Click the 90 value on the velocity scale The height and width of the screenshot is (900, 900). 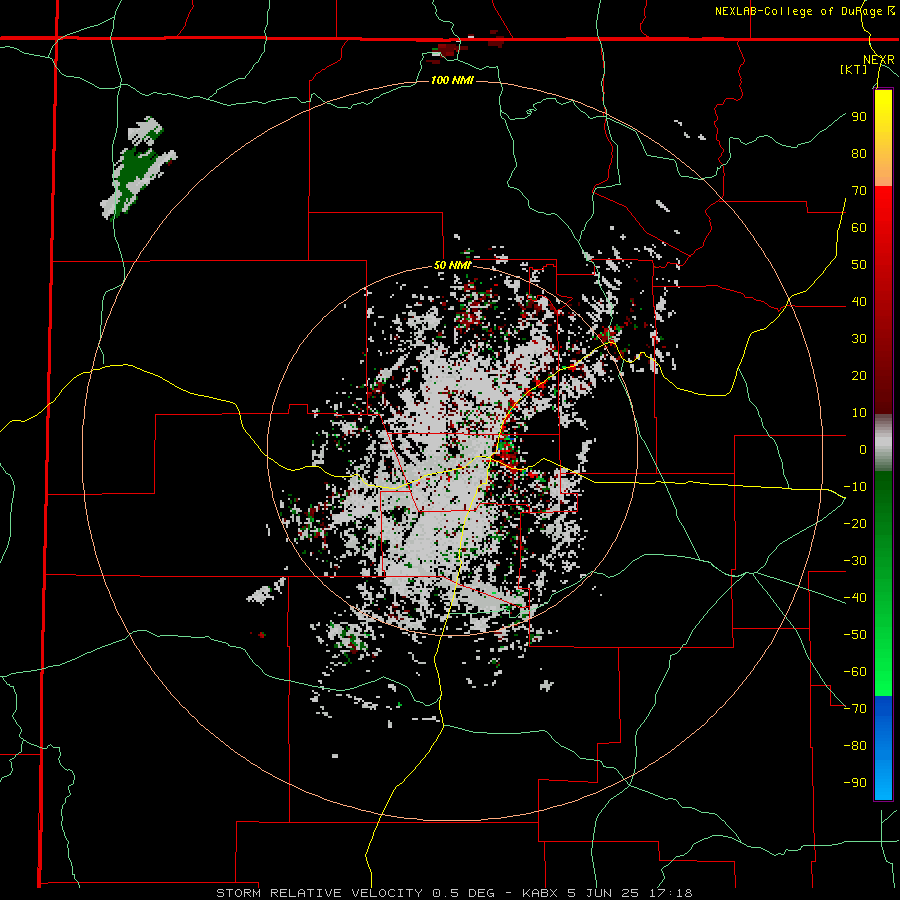[x=859, y=117]
